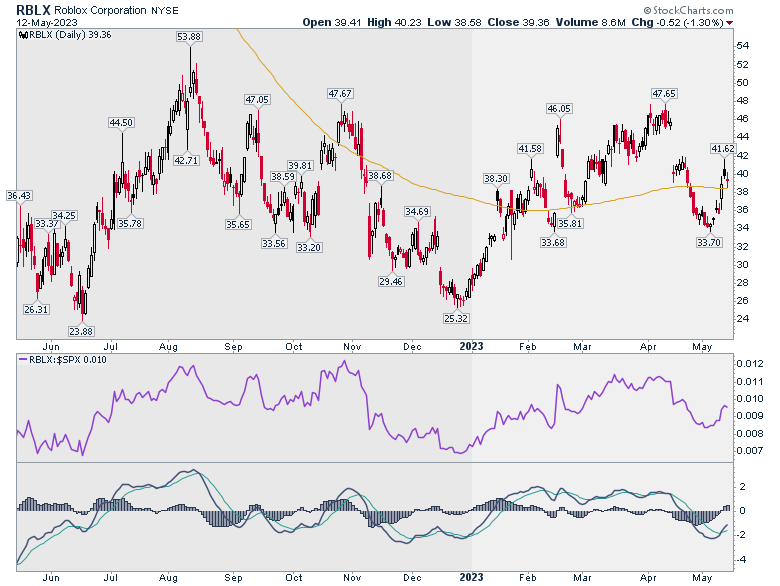Click the 33.37 price label
Image resolution: width=780 pixels, height=586 pixels.
(x=47, y=224)
